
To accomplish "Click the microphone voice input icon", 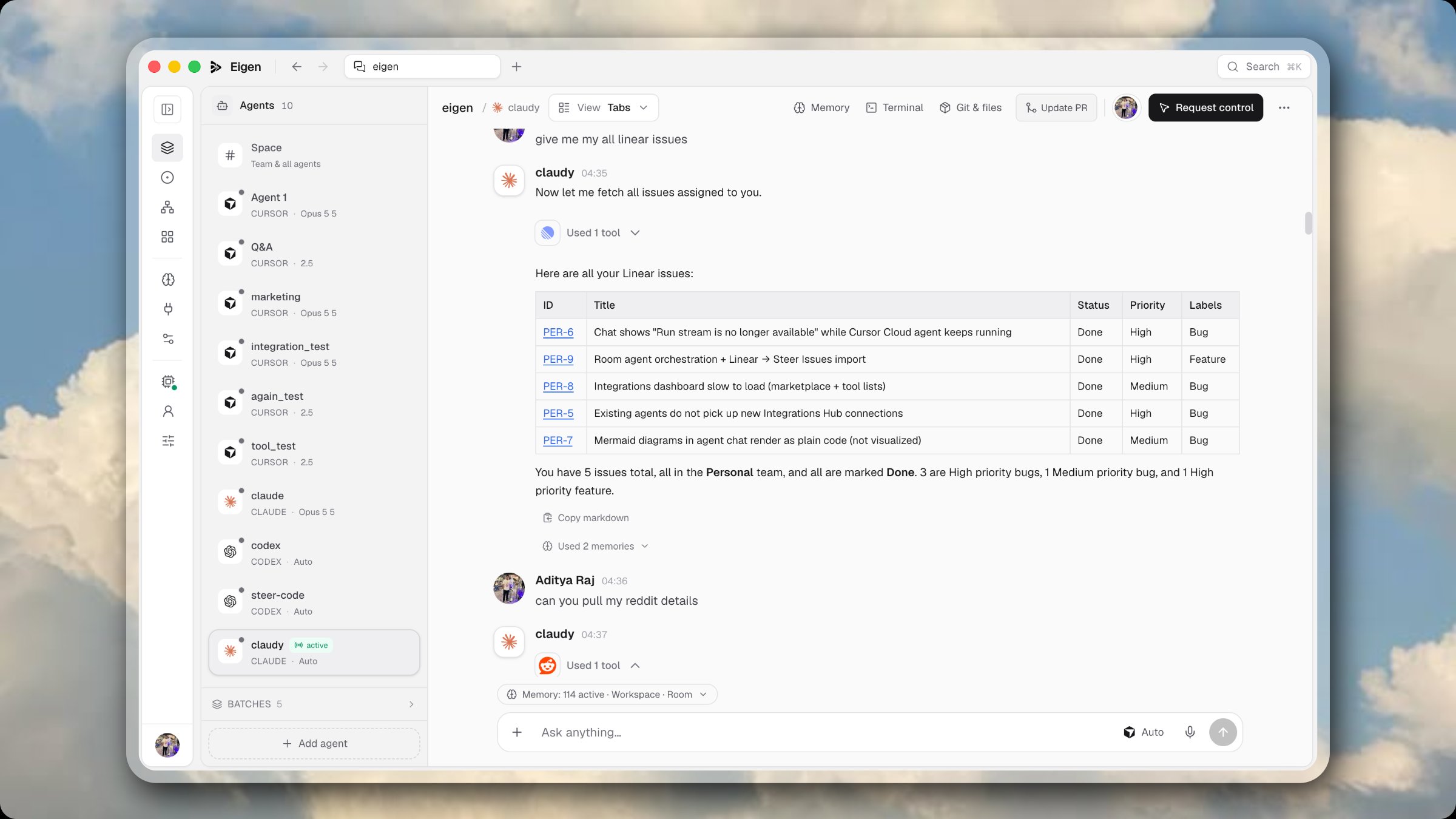I will [x=1190, y=732].
